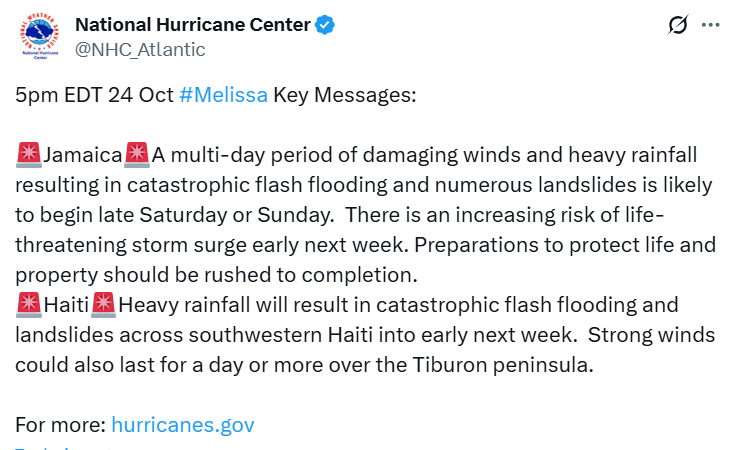
Task: Open Grok explain icon on post
Action: [x=676, y=26]
